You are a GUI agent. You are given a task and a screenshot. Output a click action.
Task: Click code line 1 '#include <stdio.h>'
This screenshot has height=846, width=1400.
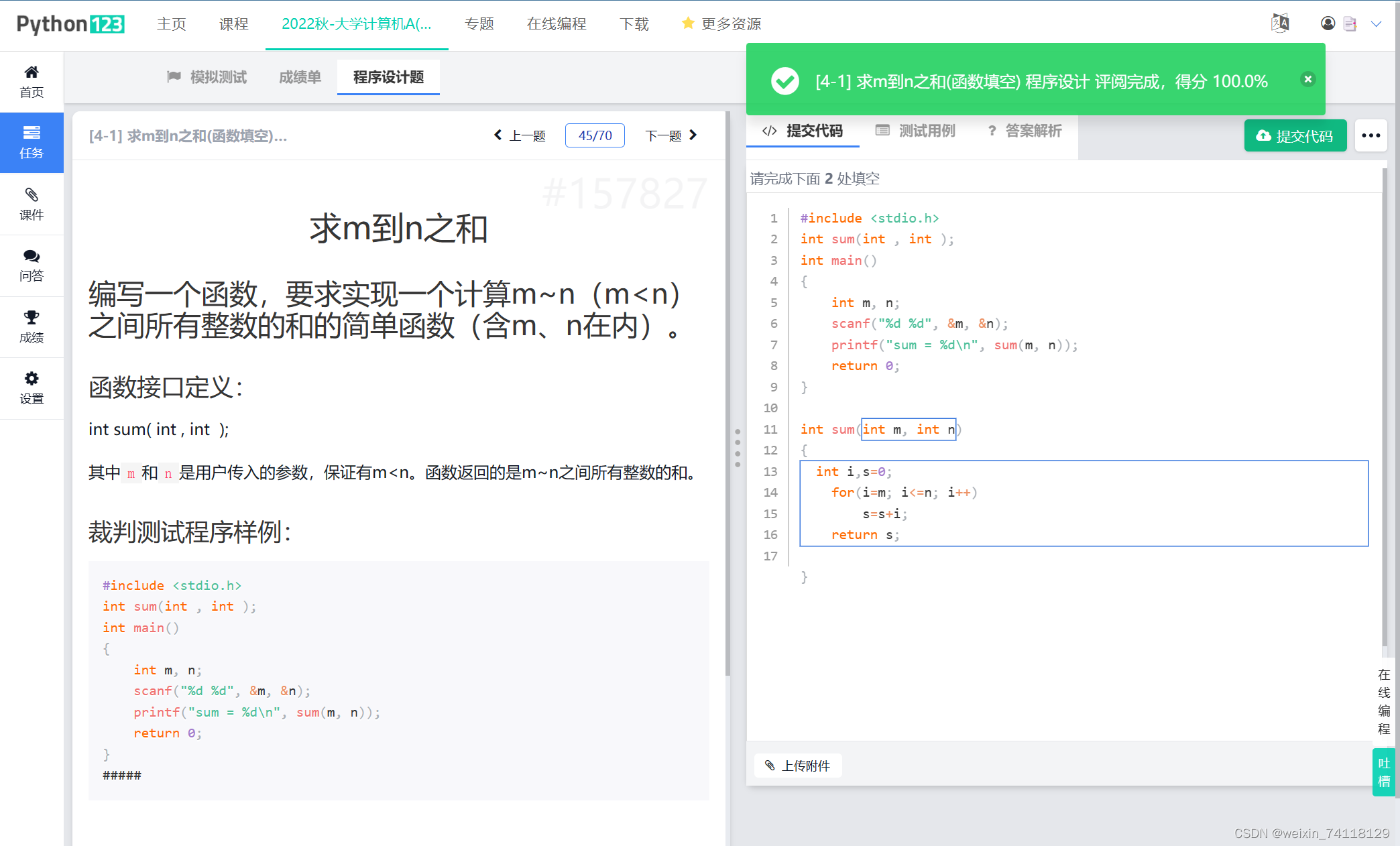(x=870, y=218)
